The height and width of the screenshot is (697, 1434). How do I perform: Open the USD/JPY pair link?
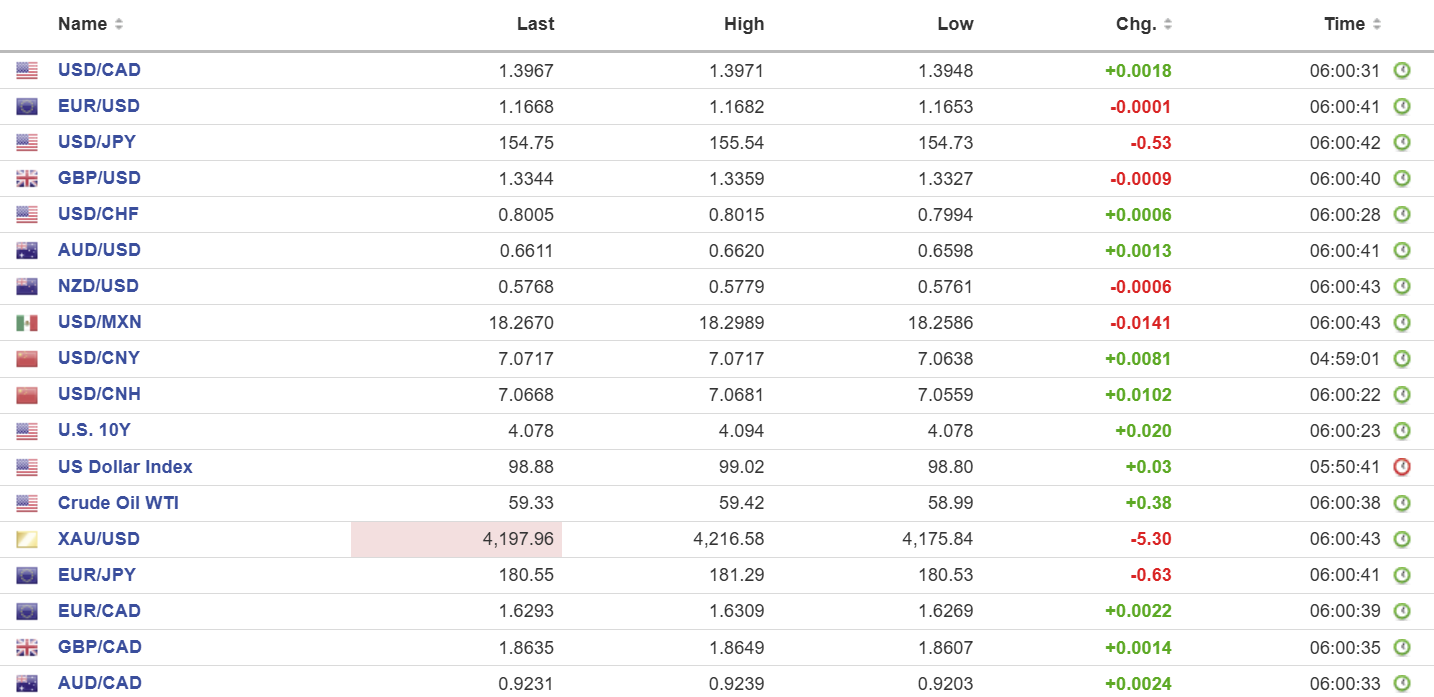coord(97,142)
